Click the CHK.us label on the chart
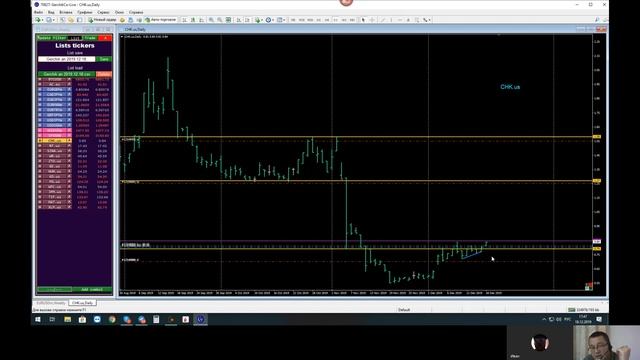This screenshot has height=360, width=640. pos(510,87)
